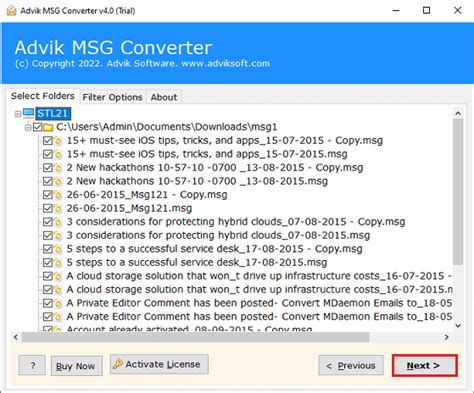Switch to the Filter Options tab
474x393 pixels.
click(x=113, y=97)
